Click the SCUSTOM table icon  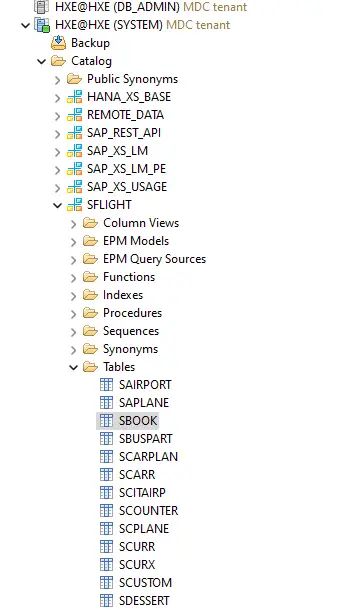(106, 583)
